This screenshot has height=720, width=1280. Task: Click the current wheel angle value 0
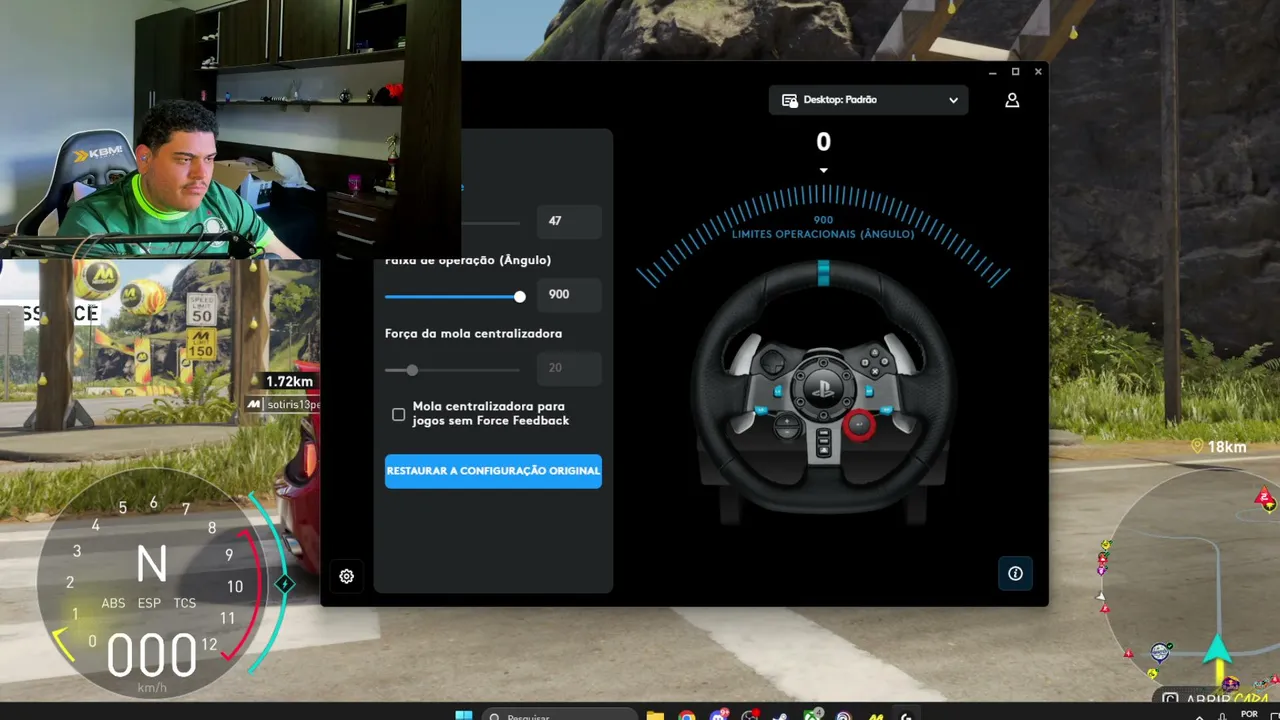pyautogui.click(x=823, y=142)
